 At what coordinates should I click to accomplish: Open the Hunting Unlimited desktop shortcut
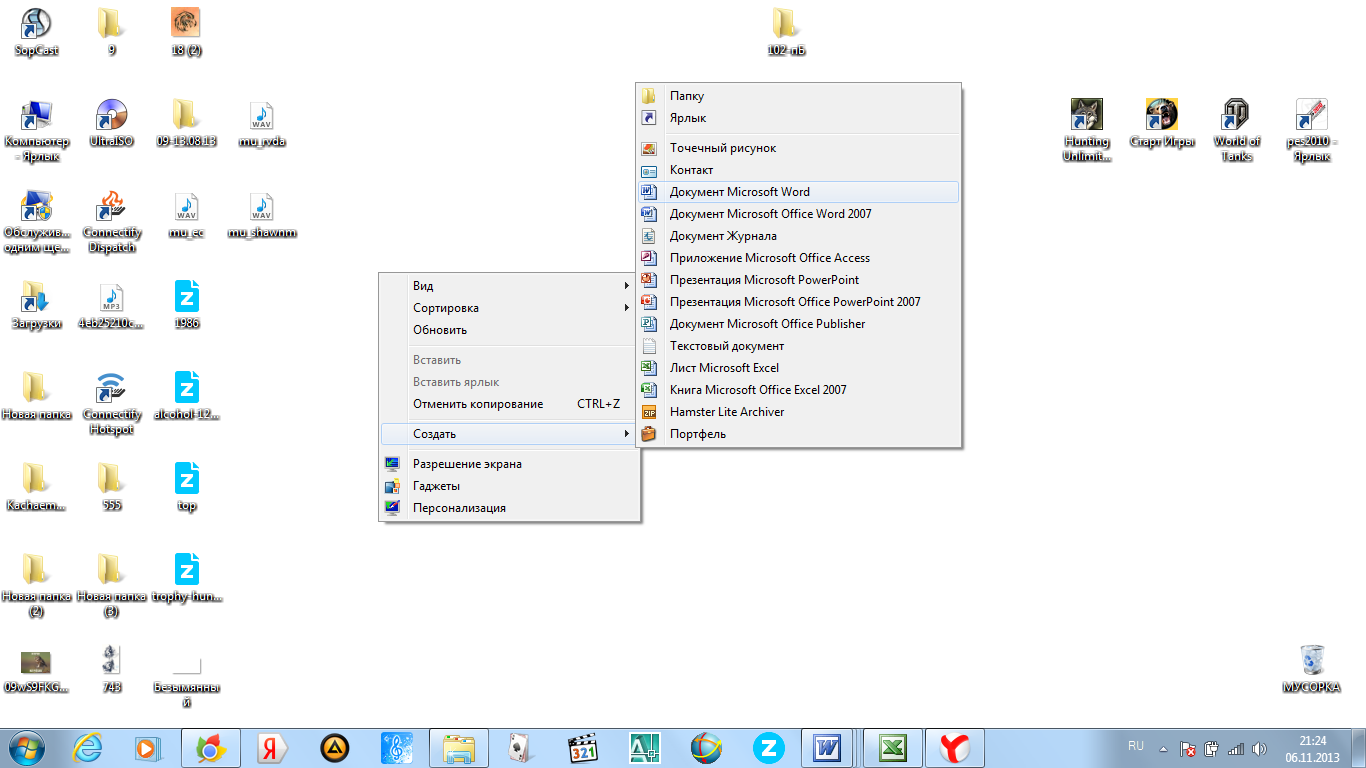click(x=1086, y=116)
